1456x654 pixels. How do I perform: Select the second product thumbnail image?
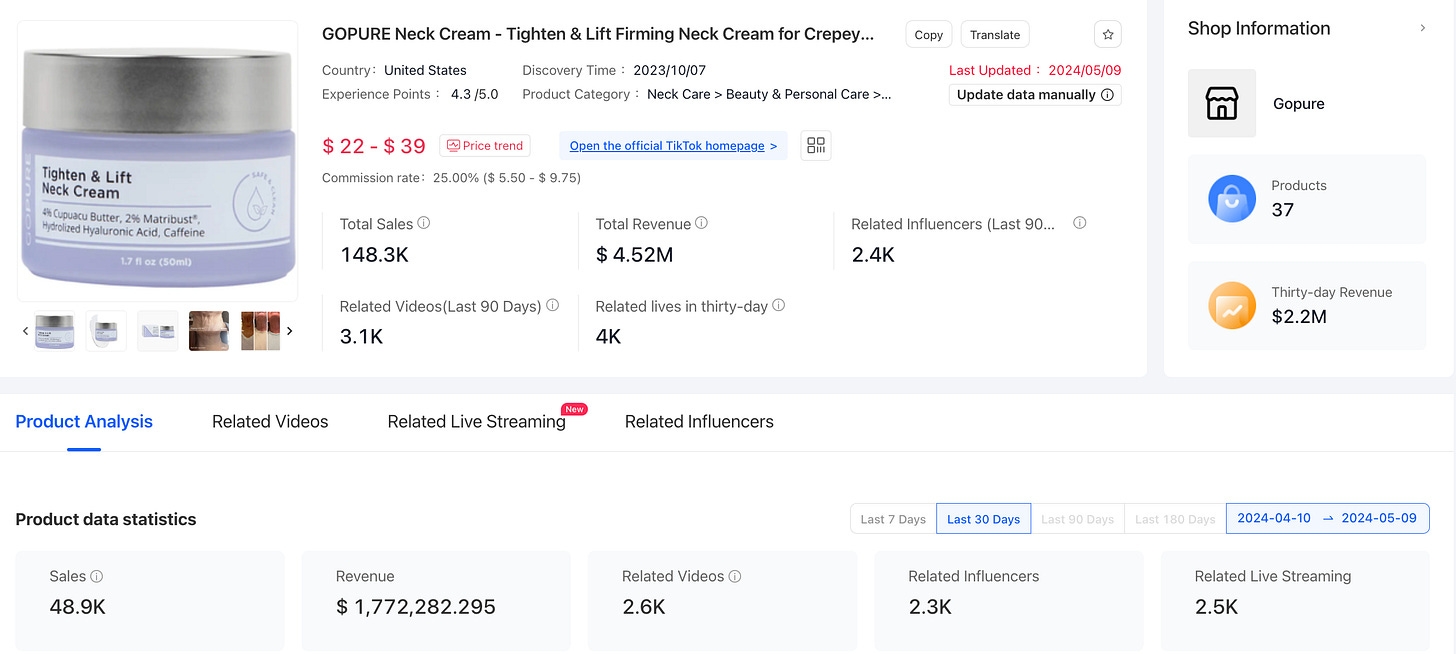[106, 331]
